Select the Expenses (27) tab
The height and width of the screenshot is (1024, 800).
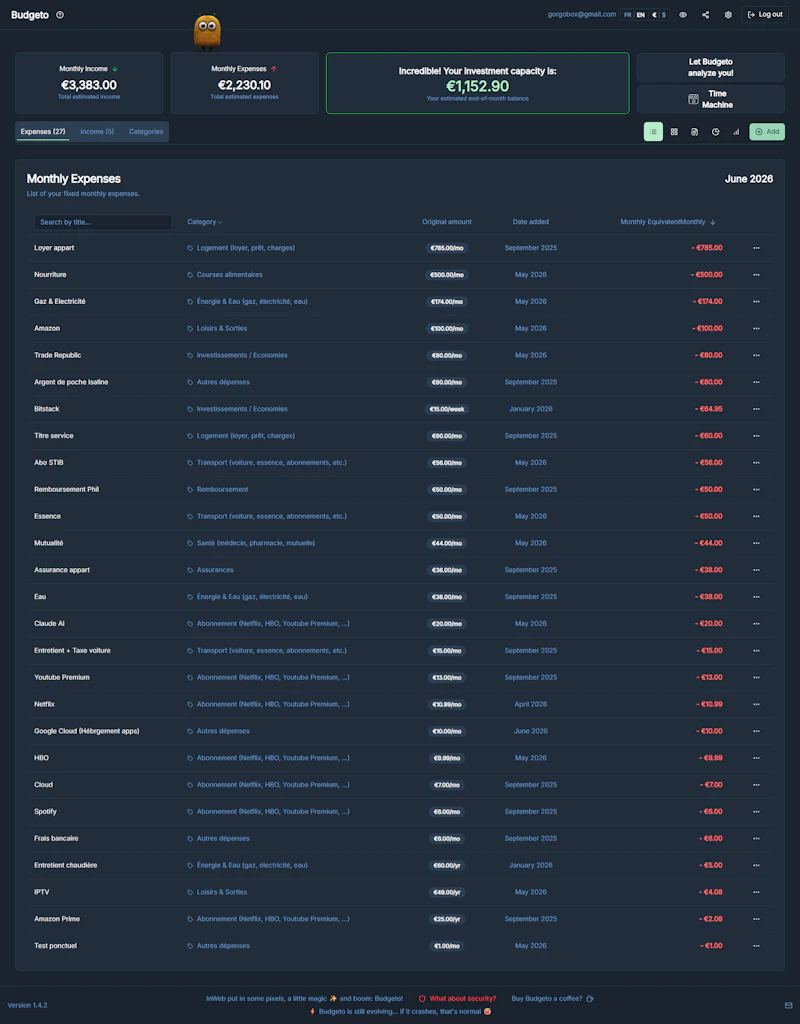click(x=43, y=132)
